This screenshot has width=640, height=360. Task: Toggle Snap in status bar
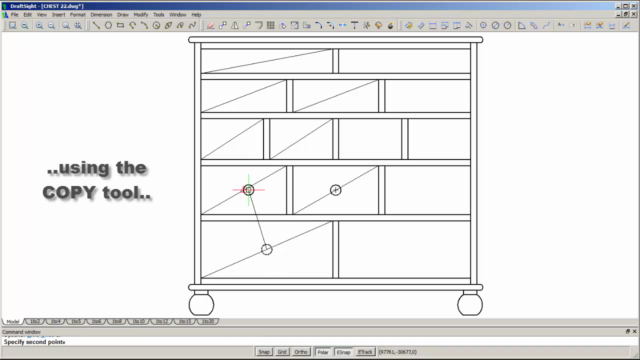[264, 352]
